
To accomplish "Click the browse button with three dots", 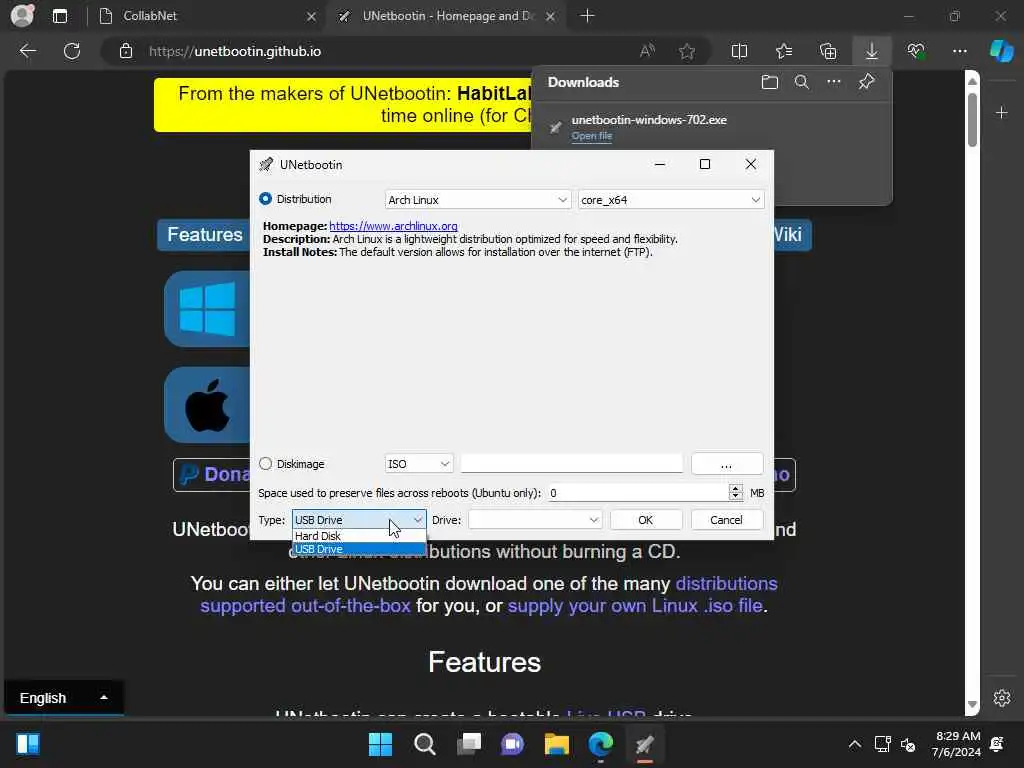I will (x=727, y=464).
